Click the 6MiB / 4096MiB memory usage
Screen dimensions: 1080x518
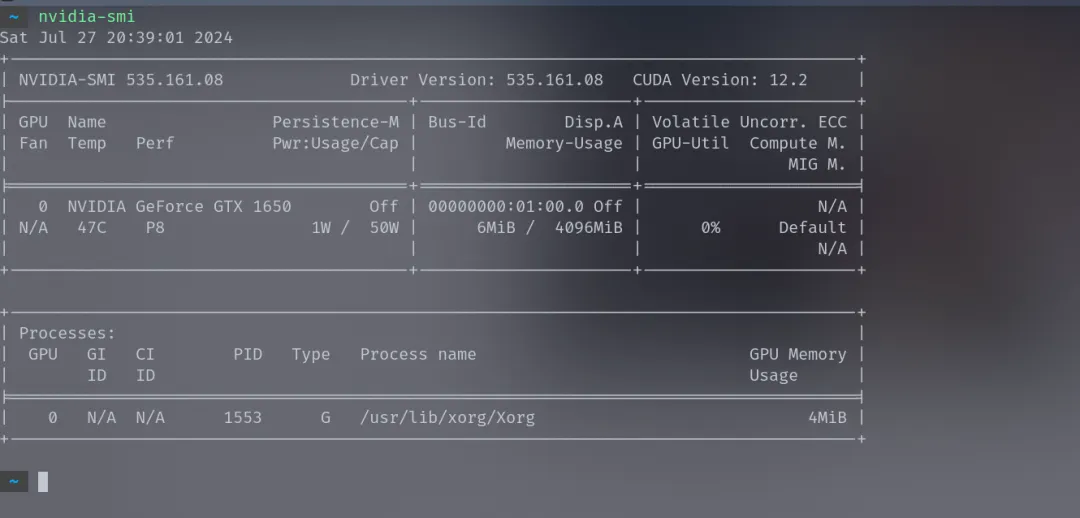coord(550,227)
